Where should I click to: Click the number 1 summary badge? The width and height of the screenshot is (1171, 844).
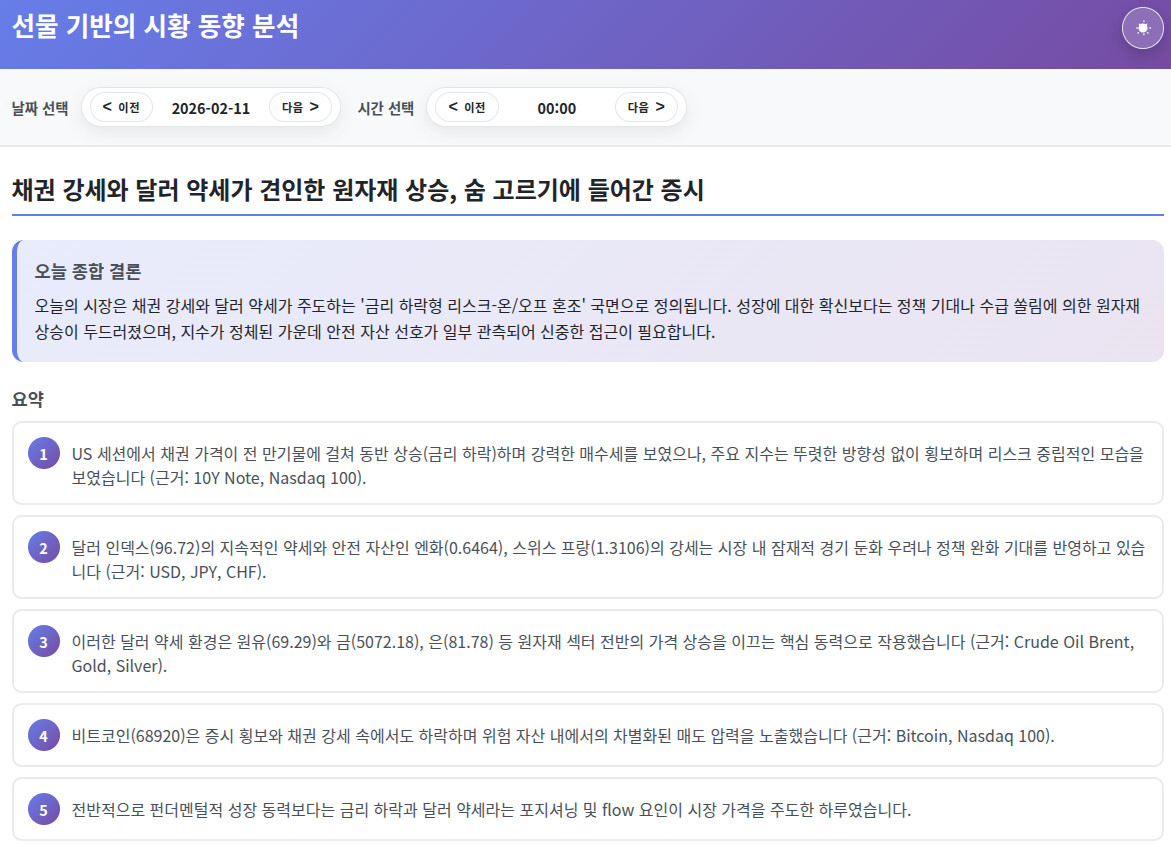click(43, 455)
